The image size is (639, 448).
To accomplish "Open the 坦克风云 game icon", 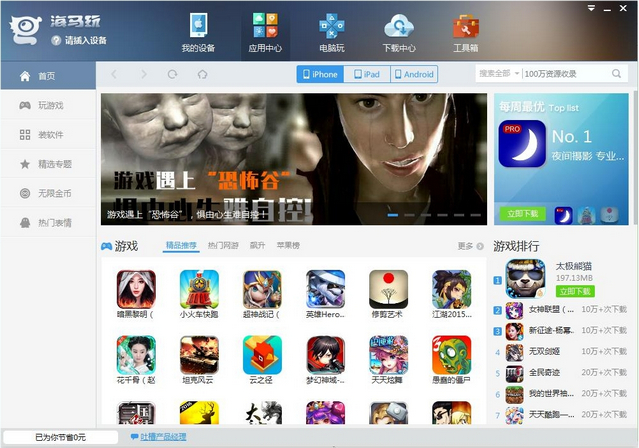I will (199, 355).
